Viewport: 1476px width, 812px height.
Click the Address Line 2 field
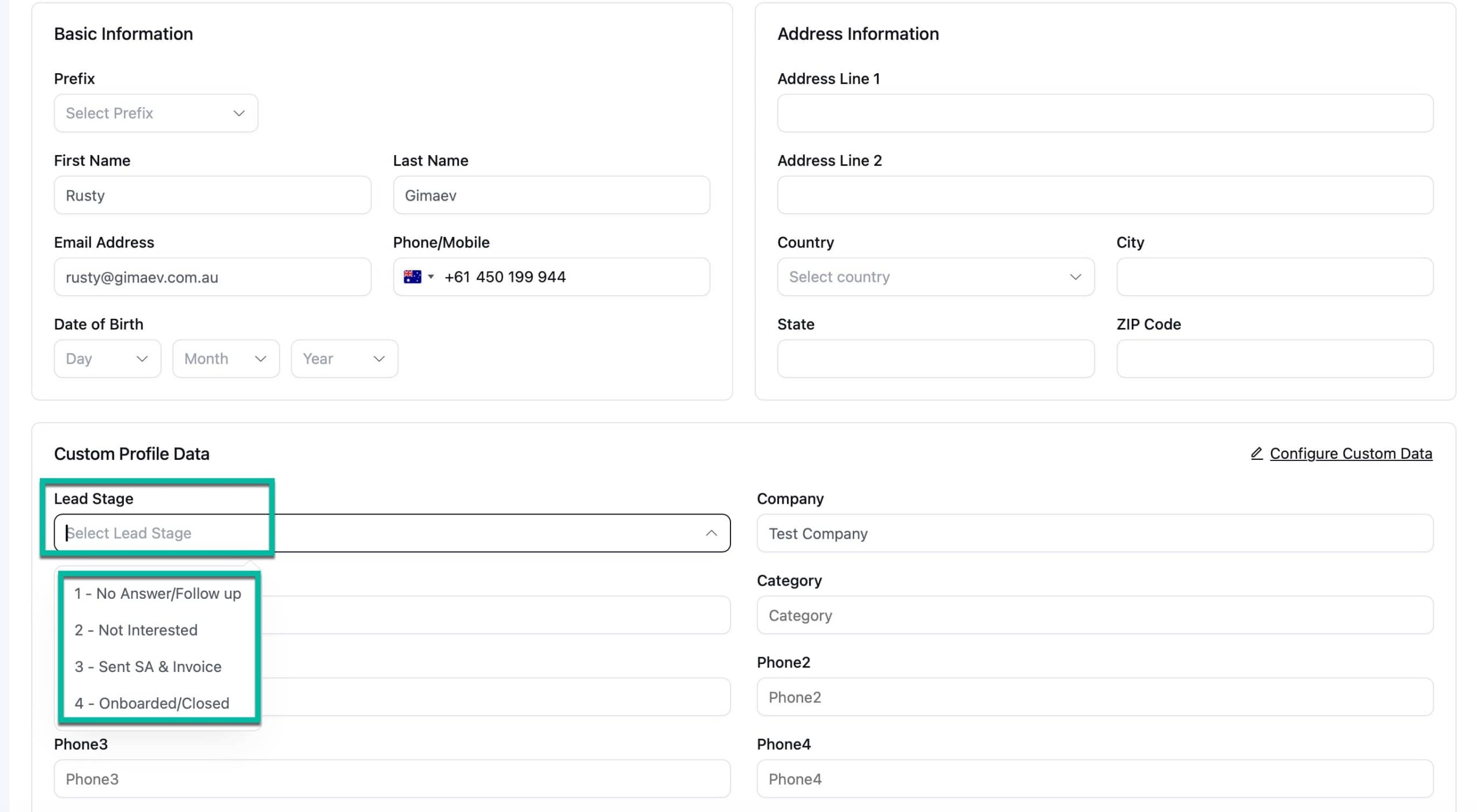pyautogui.click(x=1105, y=195)
